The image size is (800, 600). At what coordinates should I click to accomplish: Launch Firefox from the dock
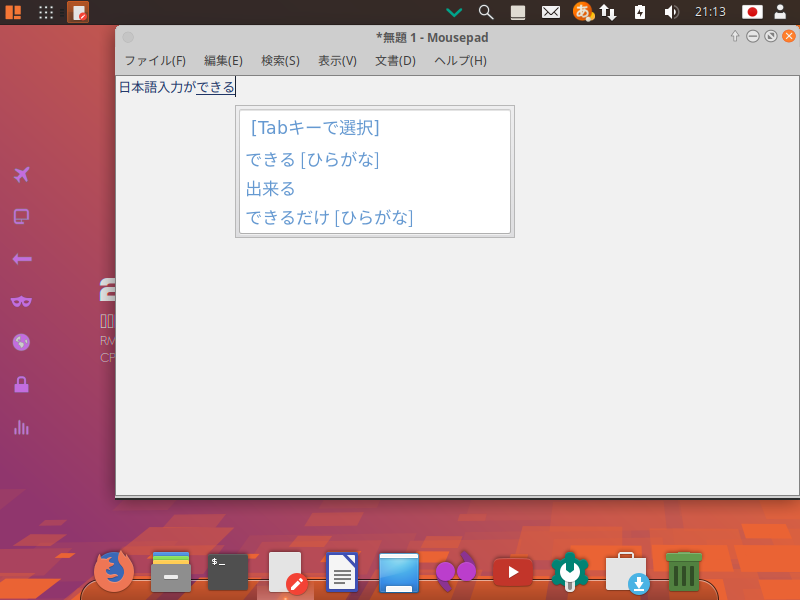click(x=113, y=572)
